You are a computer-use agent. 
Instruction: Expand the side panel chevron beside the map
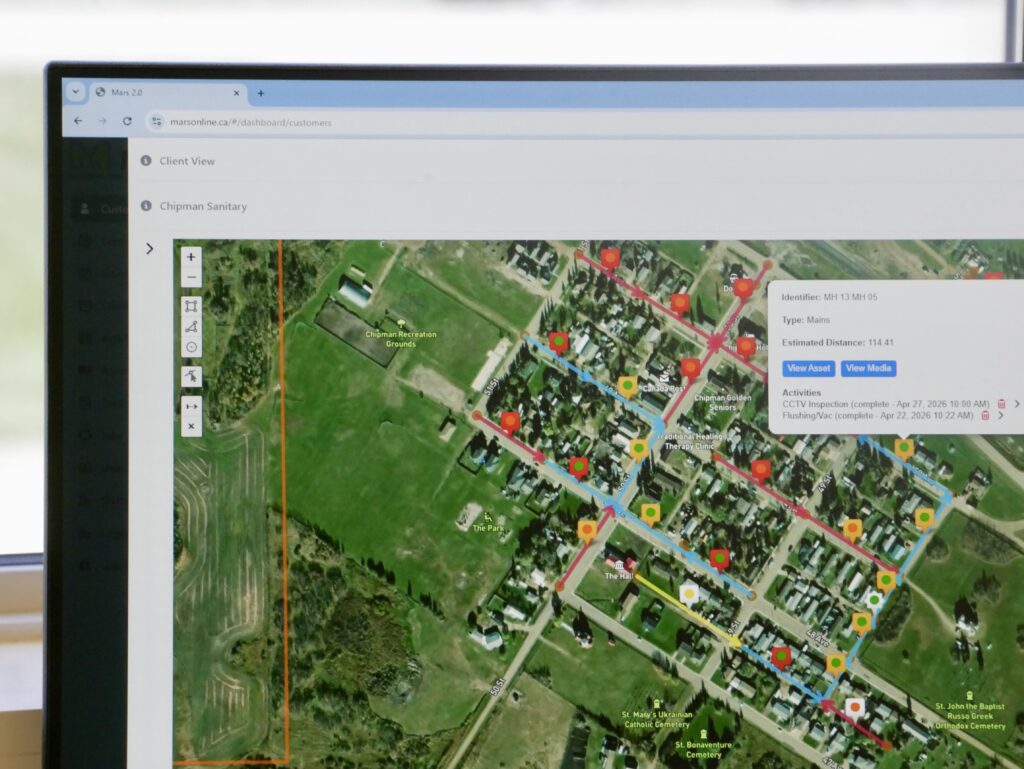coord(150,249)
